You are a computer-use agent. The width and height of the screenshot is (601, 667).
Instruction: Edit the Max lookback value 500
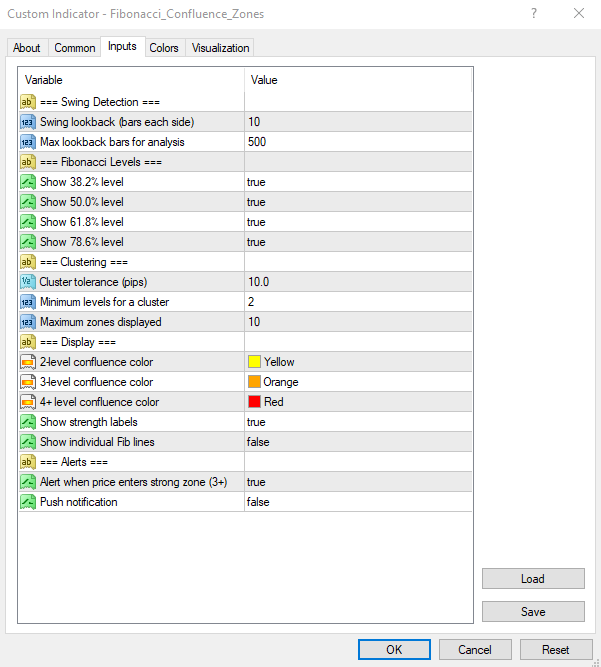click(358, 142)
